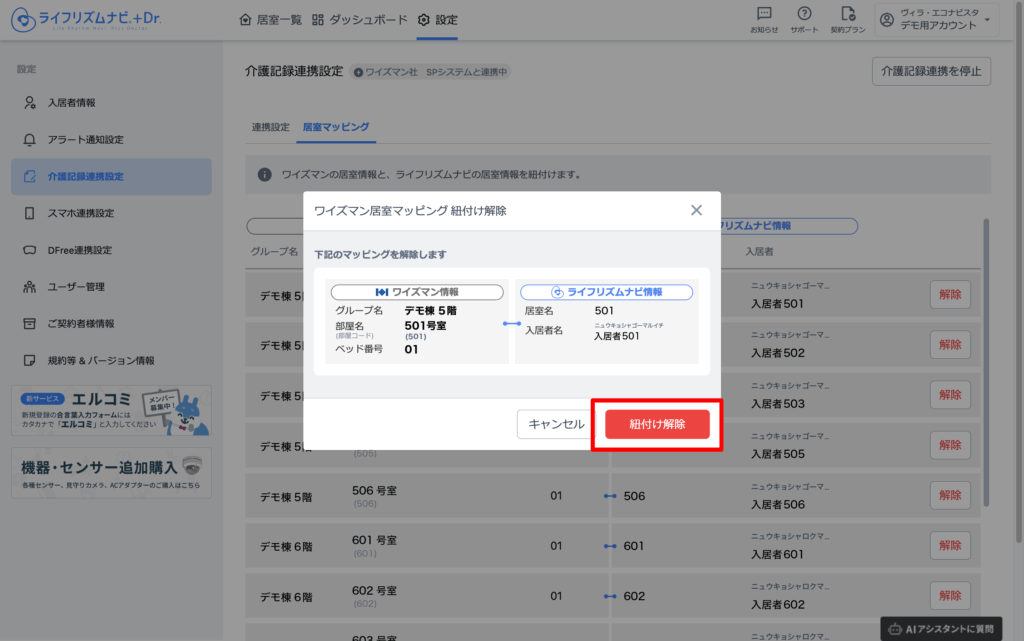Close the マッピング 紐付け解除 dialog
This screenshot has height=641, width=1024.
click(697, 210)
